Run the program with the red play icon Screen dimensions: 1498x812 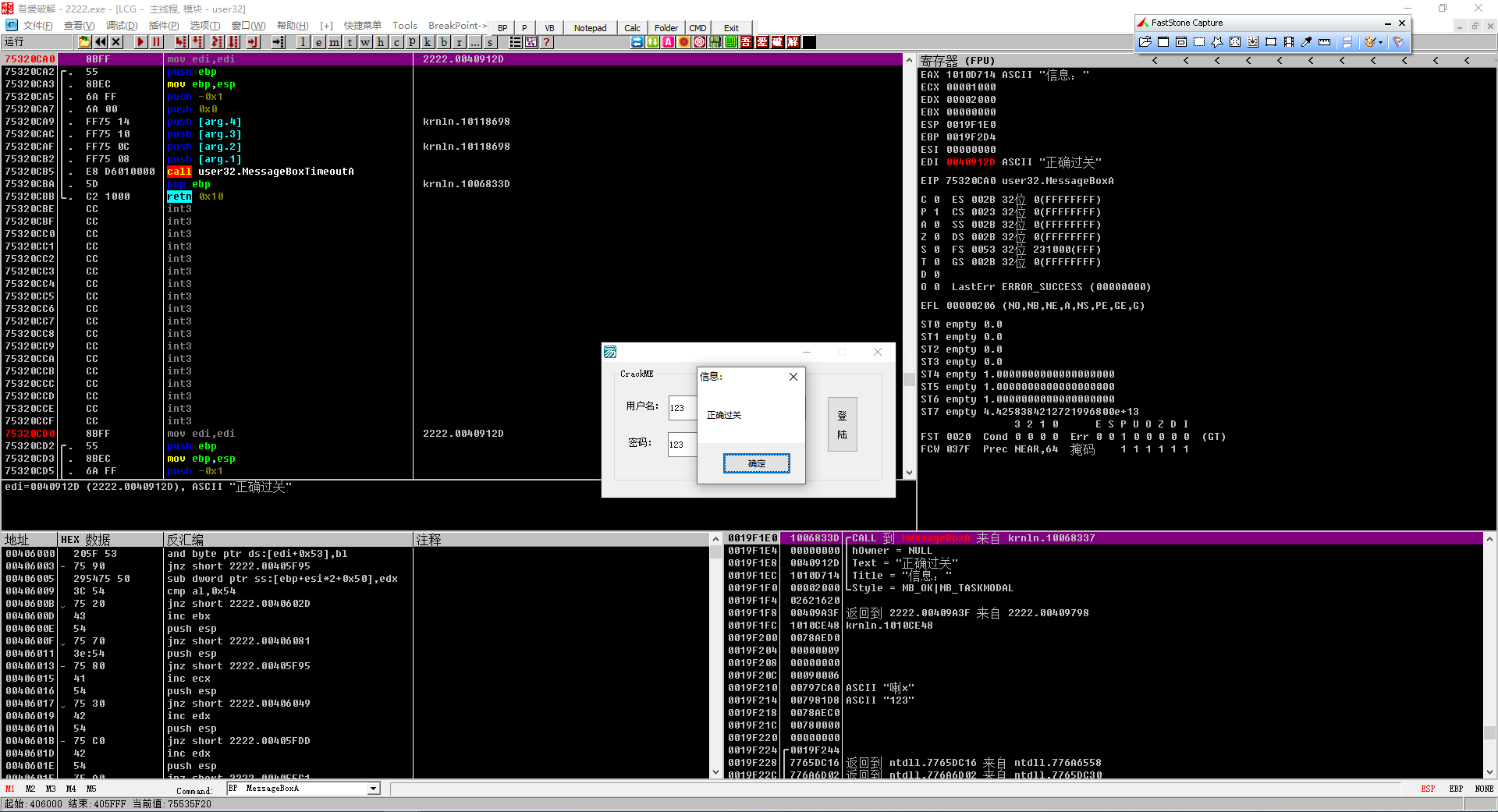click(x=140, y=42)
